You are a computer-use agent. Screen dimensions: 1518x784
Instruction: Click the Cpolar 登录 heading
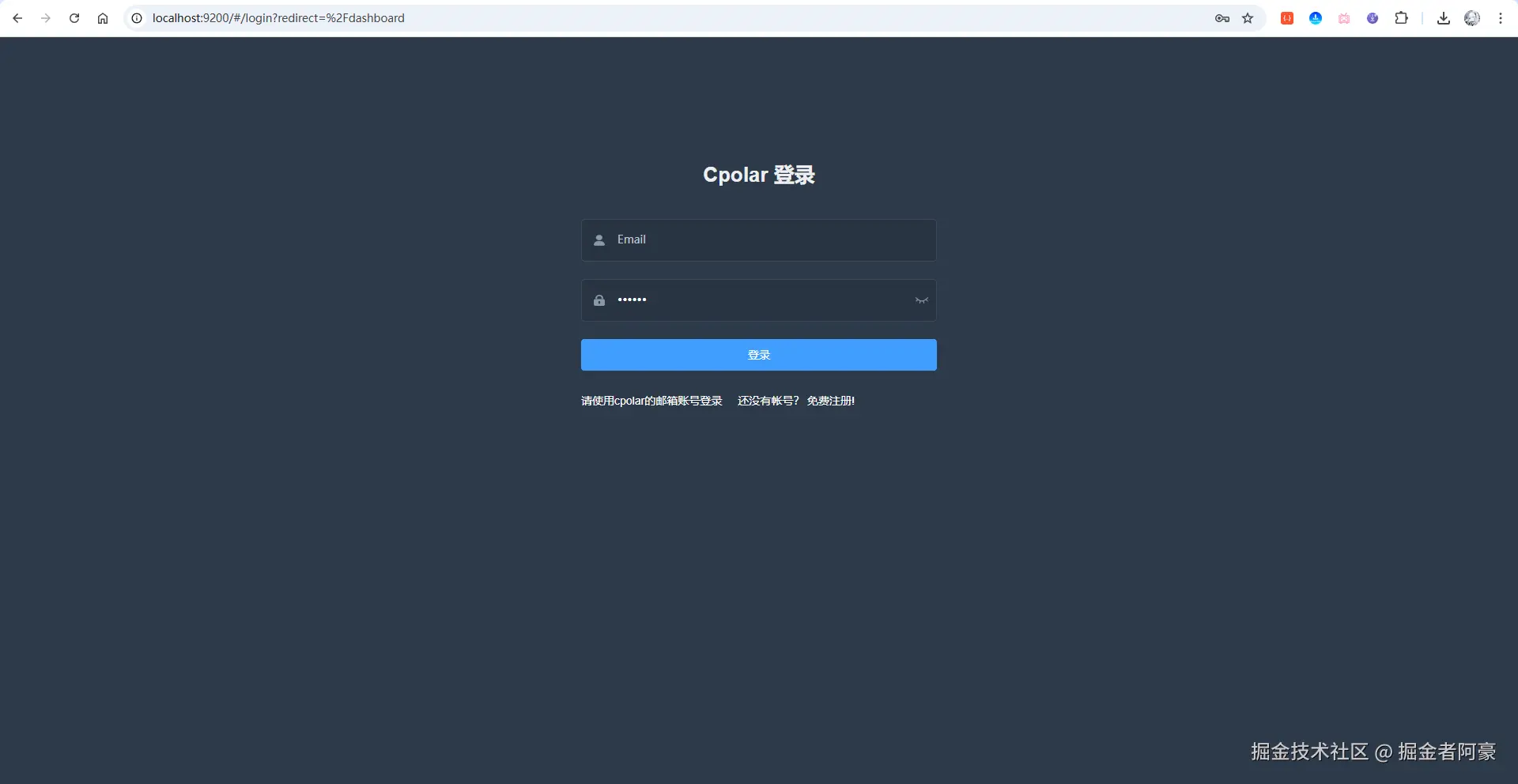click(759, 175)
